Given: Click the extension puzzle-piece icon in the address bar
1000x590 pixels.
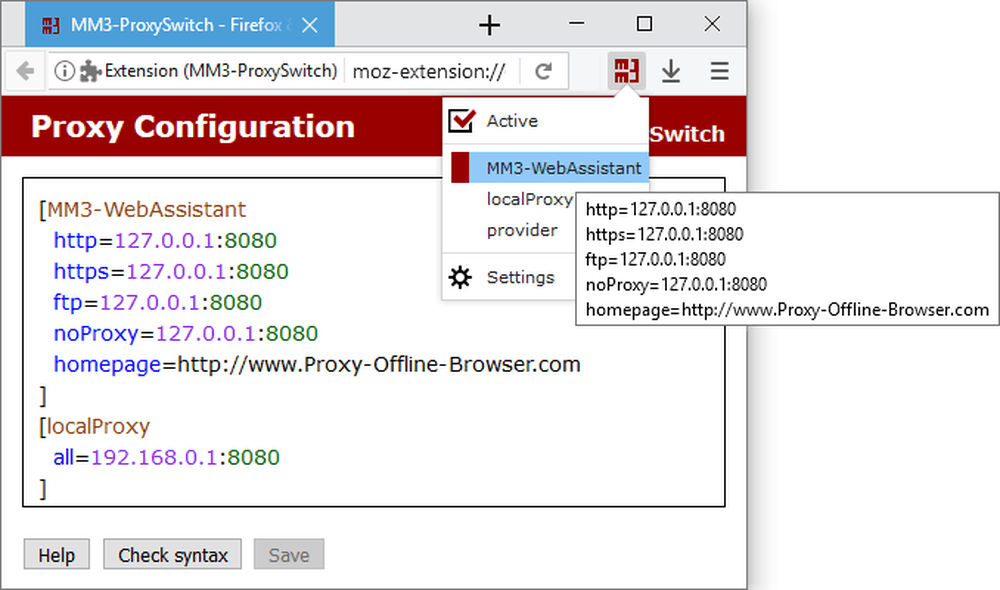Looking at the screenshot, I should tap(91, 71).
